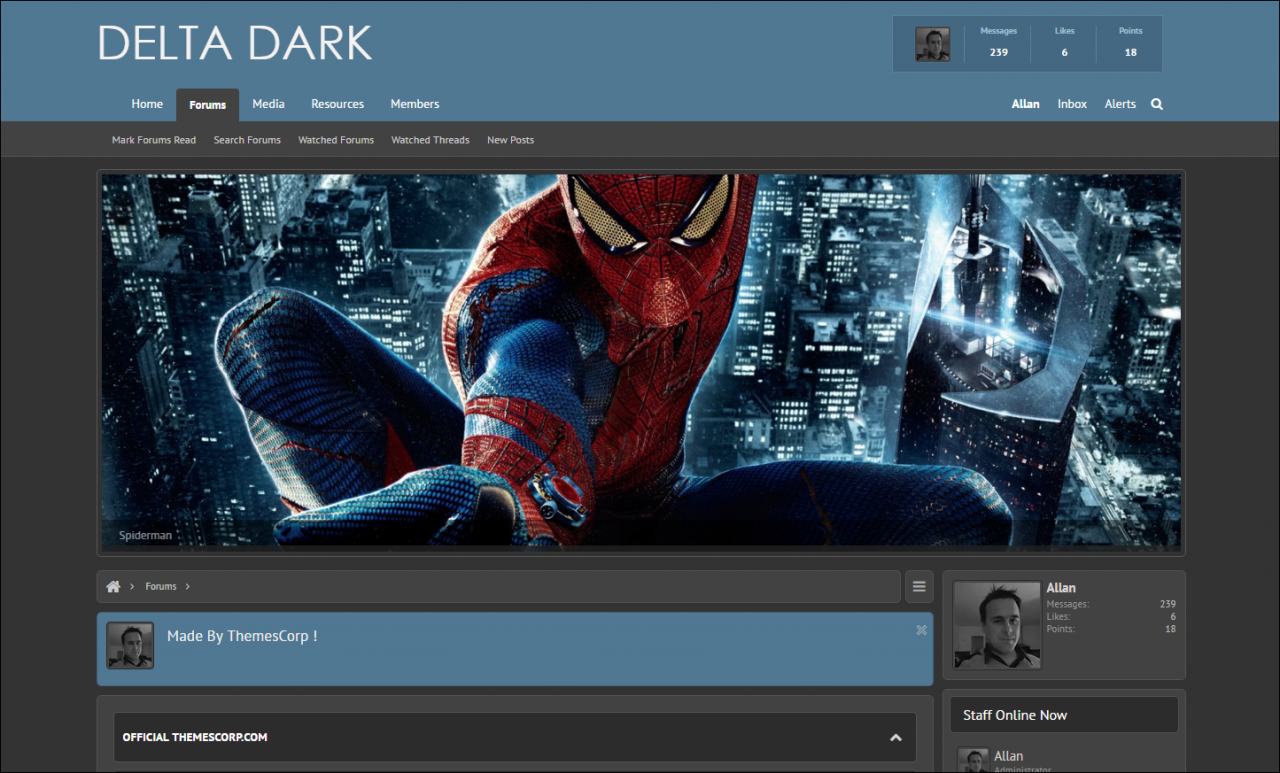Screen dimensions: 1280x773
Task: Collapse the Official ThemesCorp.com category
Action: [x=895, y=738]
